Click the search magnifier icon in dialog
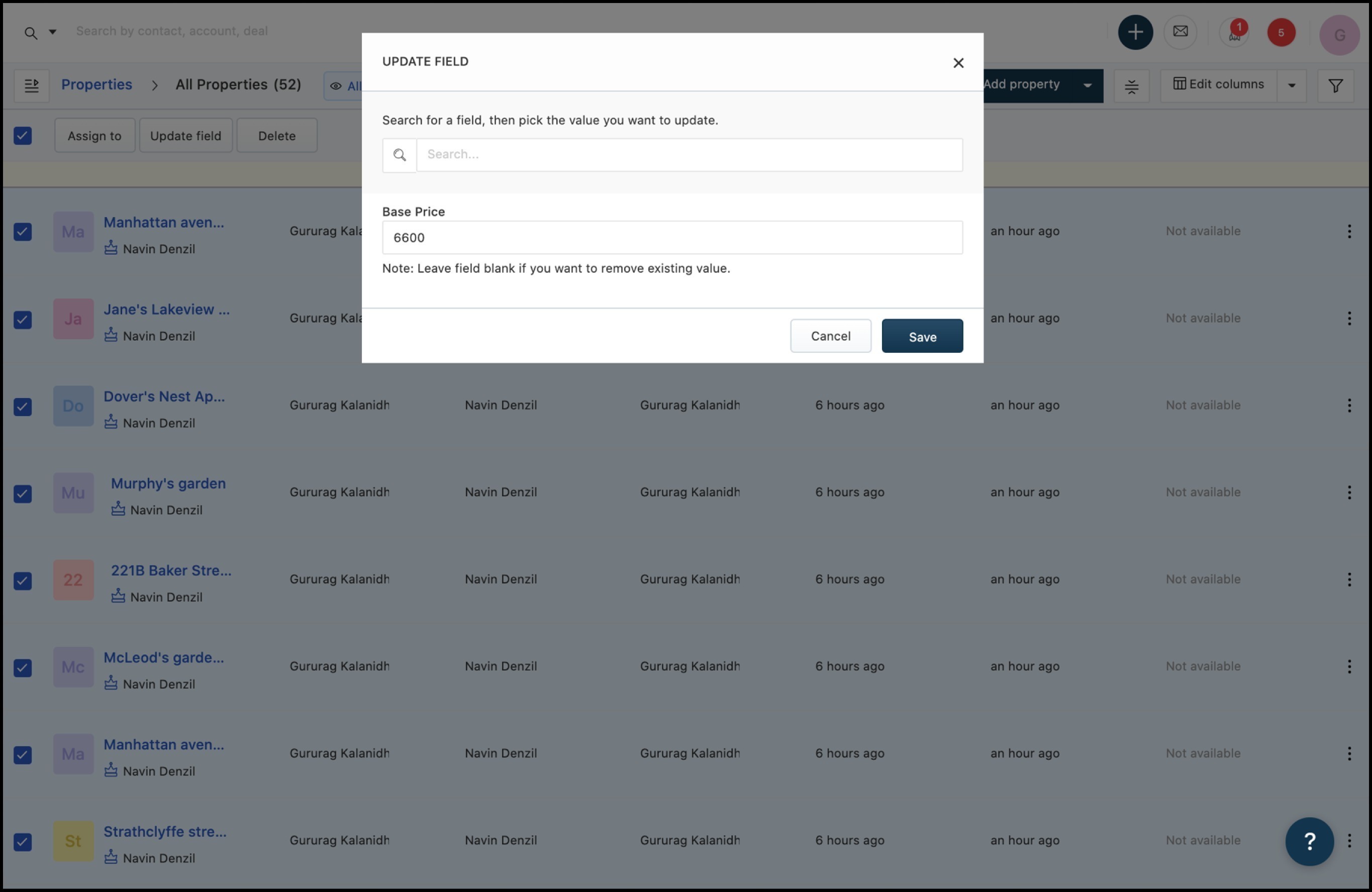This screenshot has width=1372, height=892. coord(400,155)
